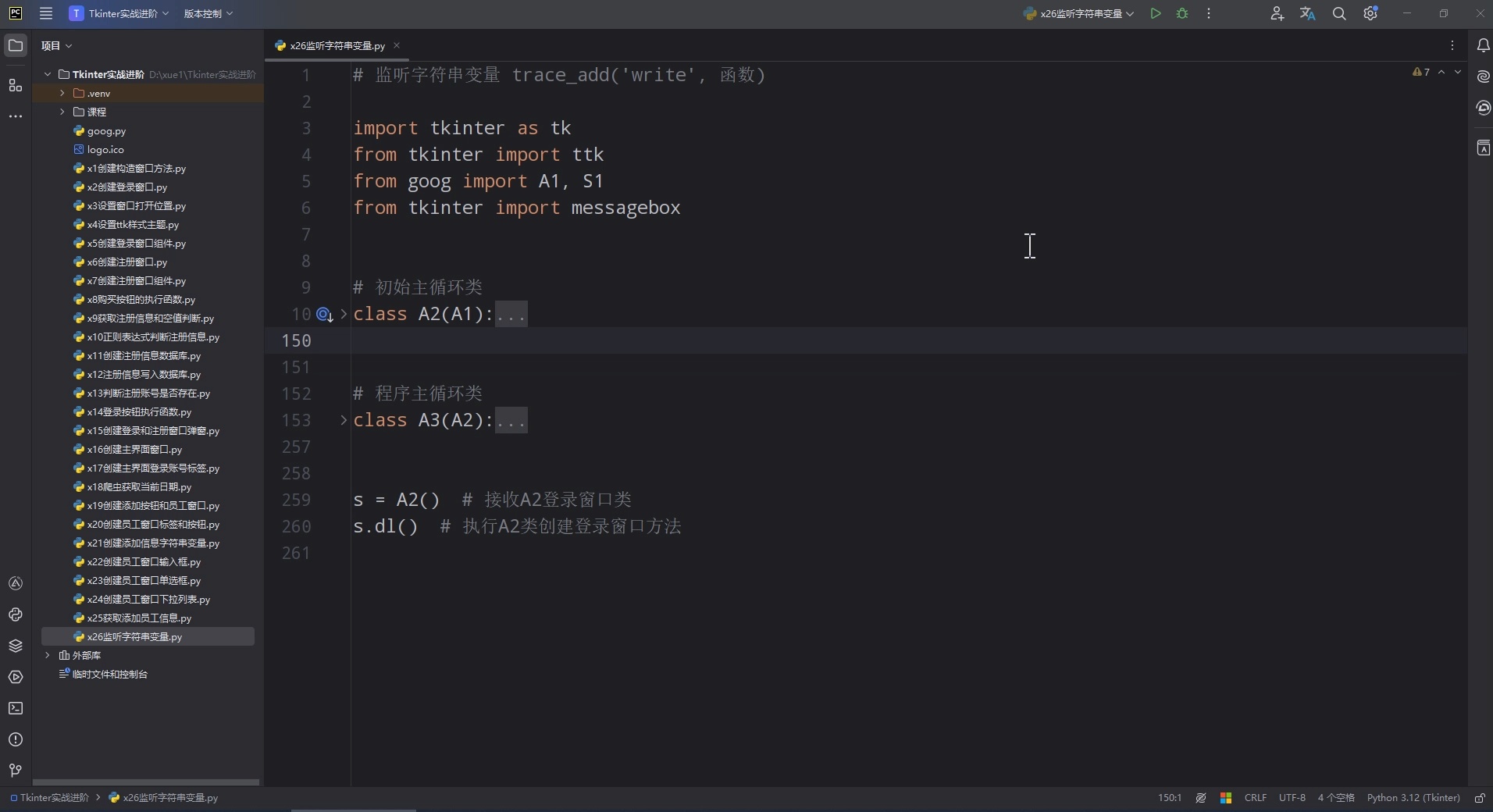This screenshot has width=1493, height=812.
Task: Open the Version Control tool window
Action: coord(15,771)
